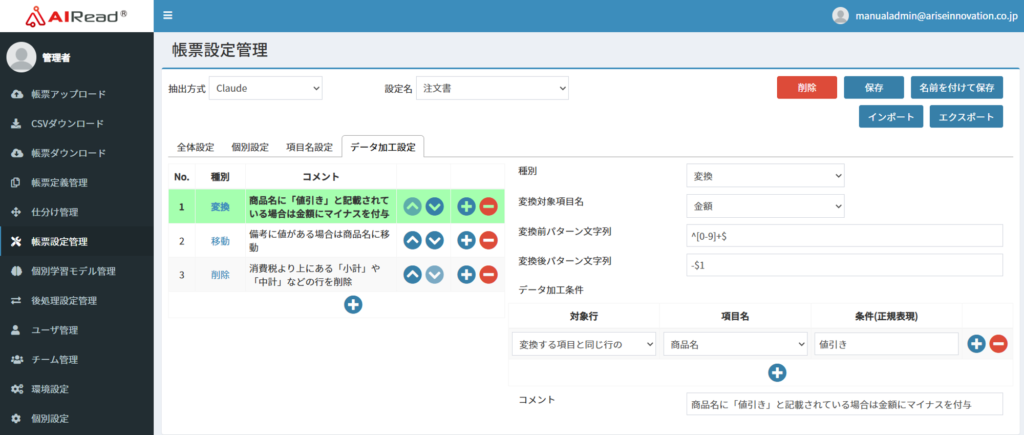Move row 3 削除 down
The width and height of the screenshot is (1024, 435).
click(x=435, y=274)
